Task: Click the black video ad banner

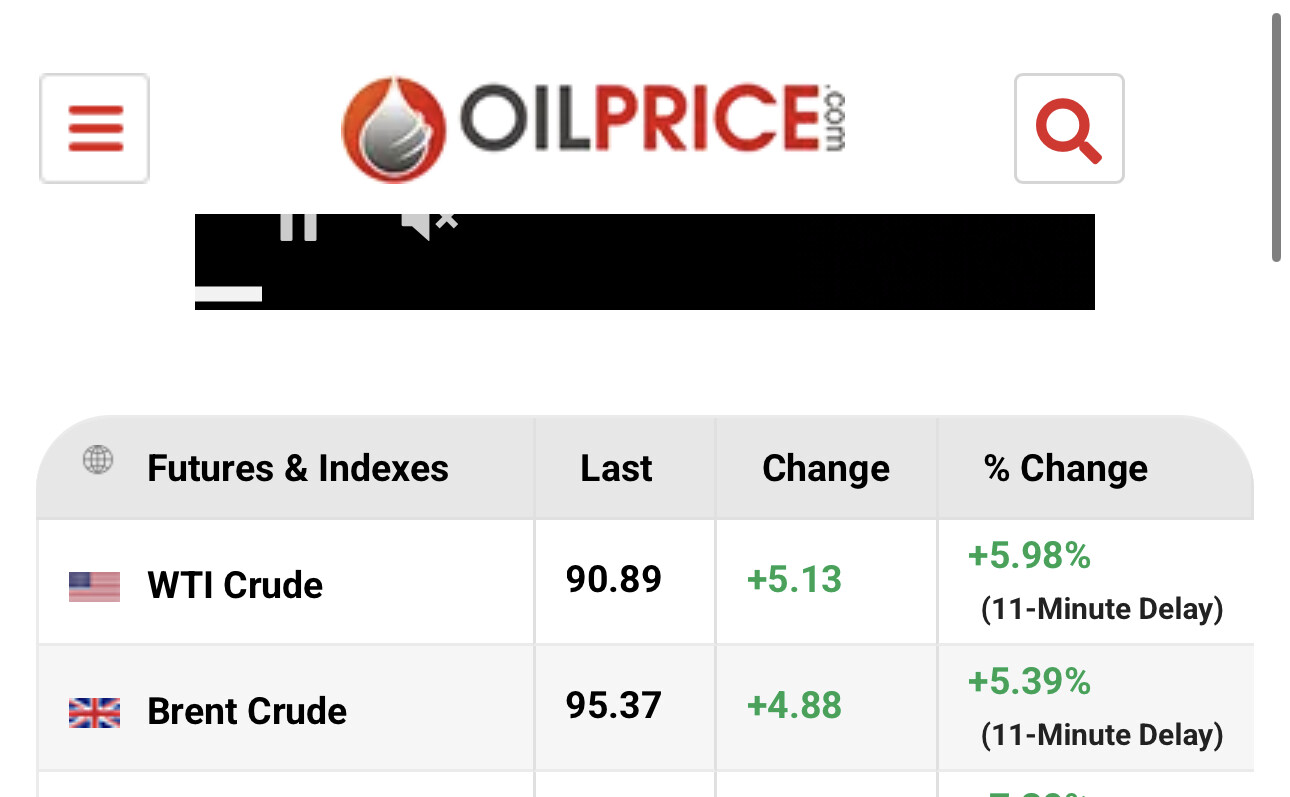Action: pos(645,262)
